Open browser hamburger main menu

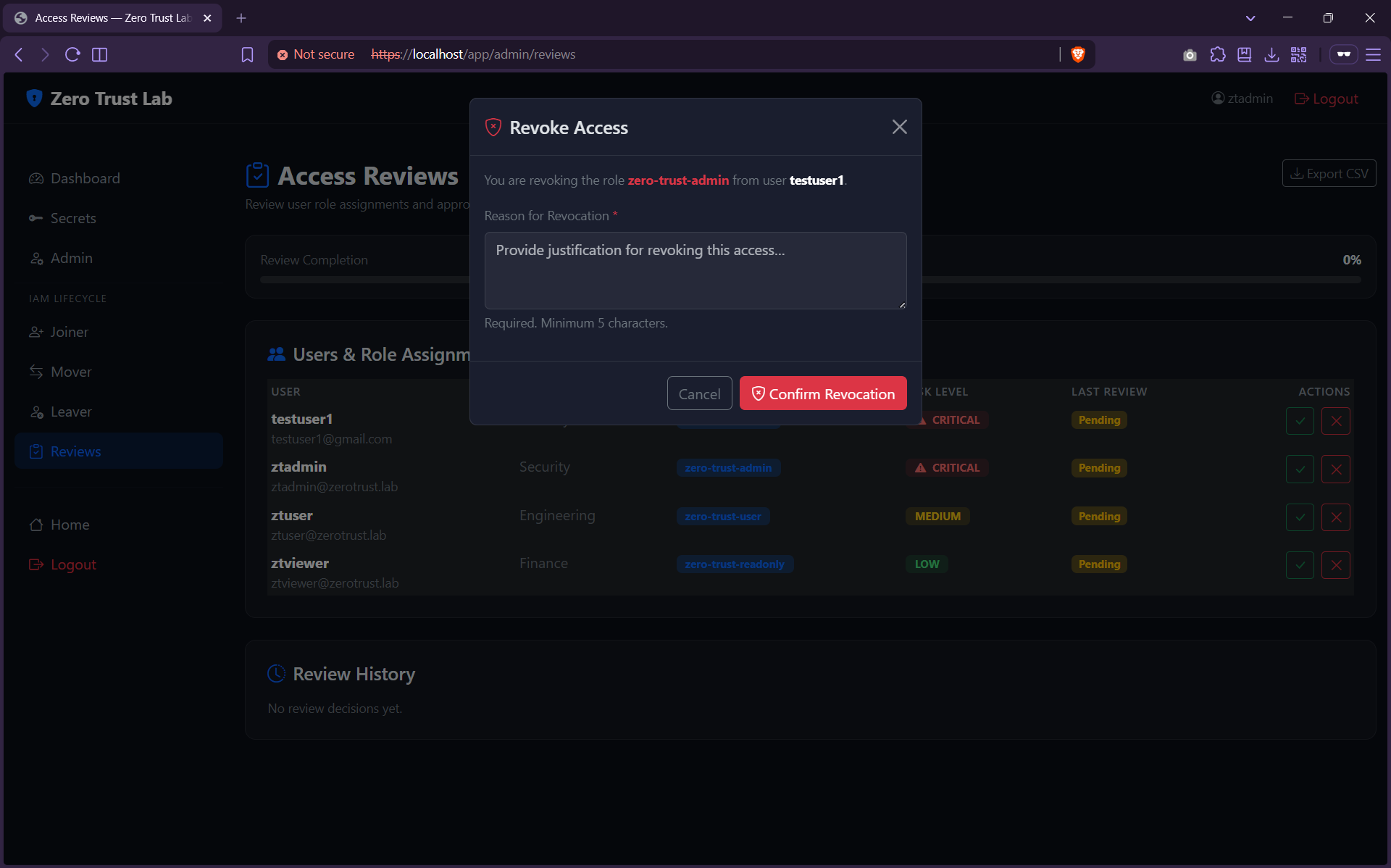tap(1372, 54)
